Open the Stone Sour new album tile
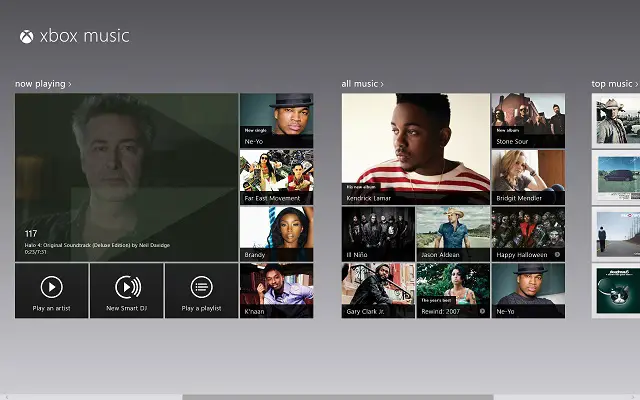The width and height of the screenshot is (640, 400). tap(528, 120)
